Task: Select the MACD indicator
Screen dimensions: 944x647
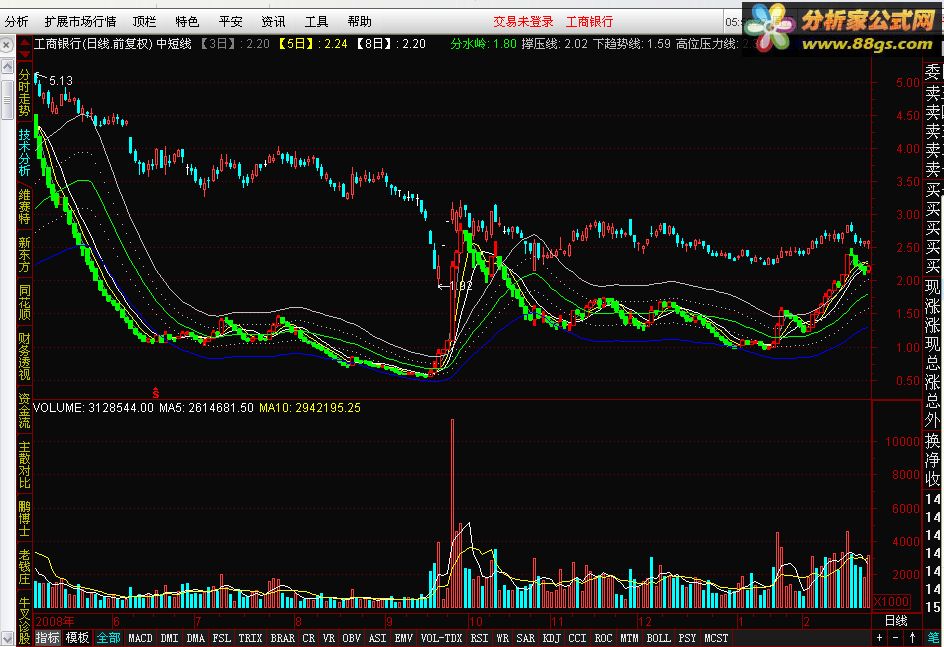Action: point(140,638)
